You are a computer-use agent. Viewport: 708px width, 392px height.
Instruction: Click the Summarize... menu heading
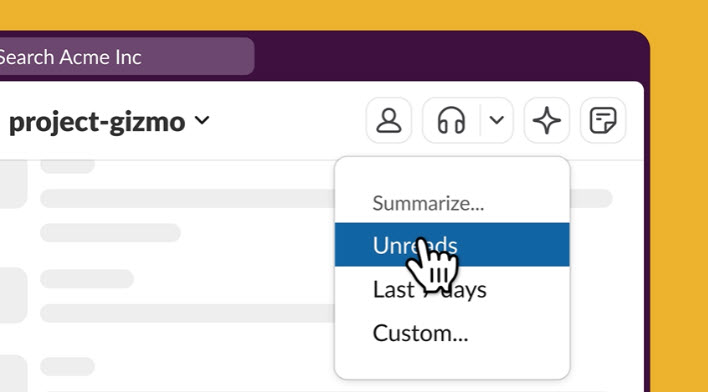[x=428, y=203]
